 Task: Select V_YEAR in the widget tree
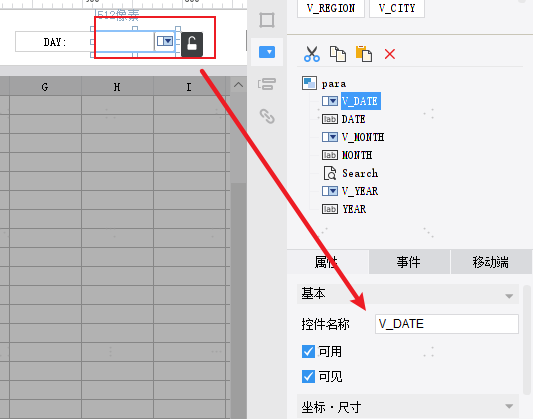[x=360, y=191]
